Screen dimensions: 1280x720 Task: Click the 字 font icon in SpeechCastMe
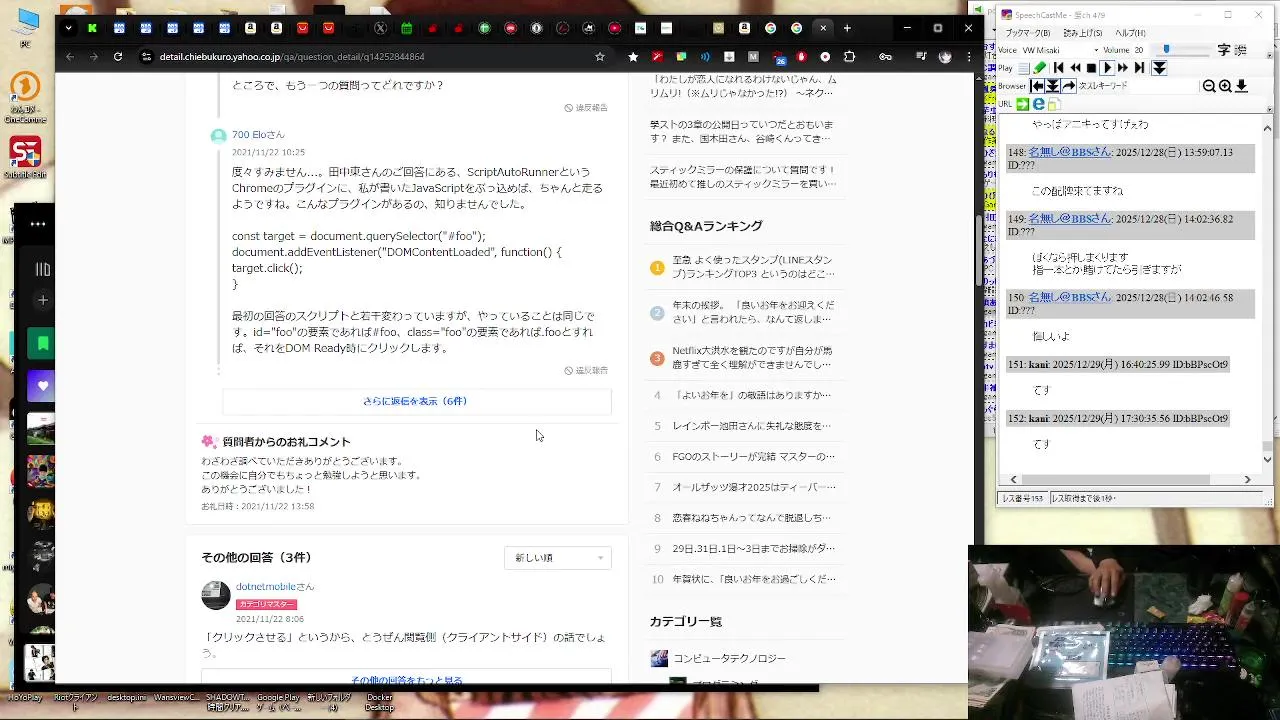[1225, 50]
